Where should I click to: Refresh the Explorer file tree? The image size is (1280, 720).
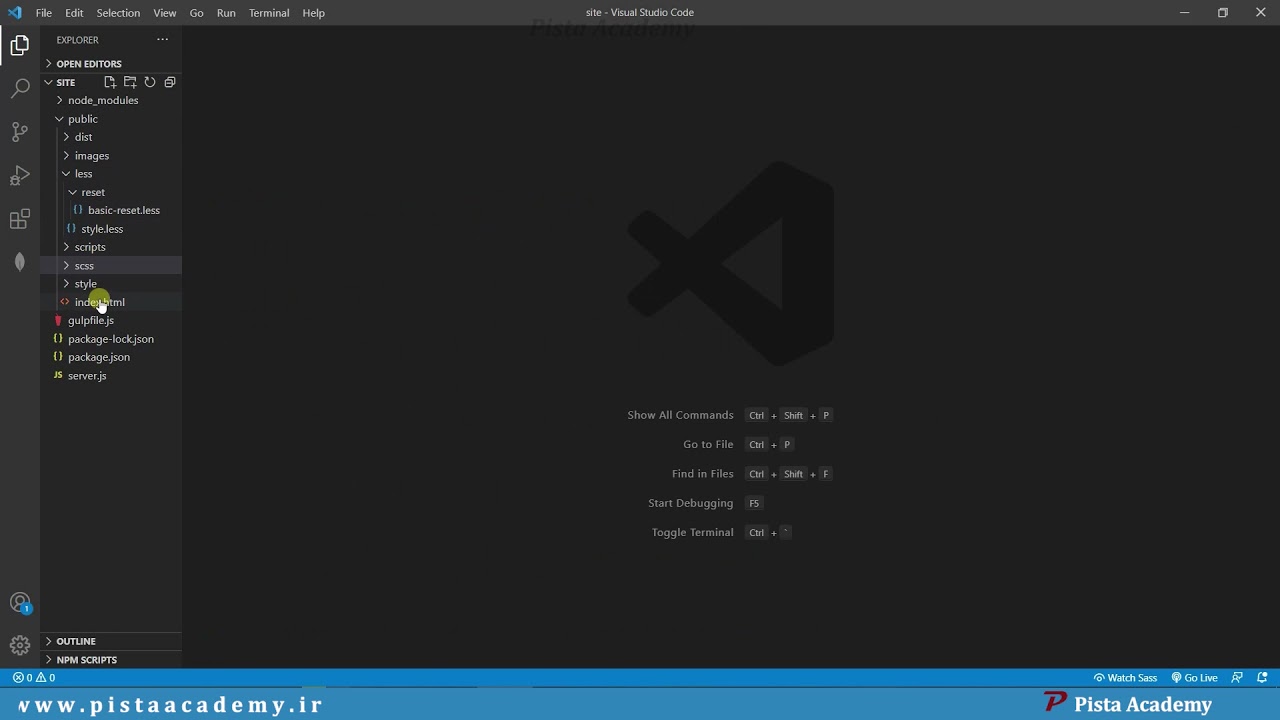(150, 82)
